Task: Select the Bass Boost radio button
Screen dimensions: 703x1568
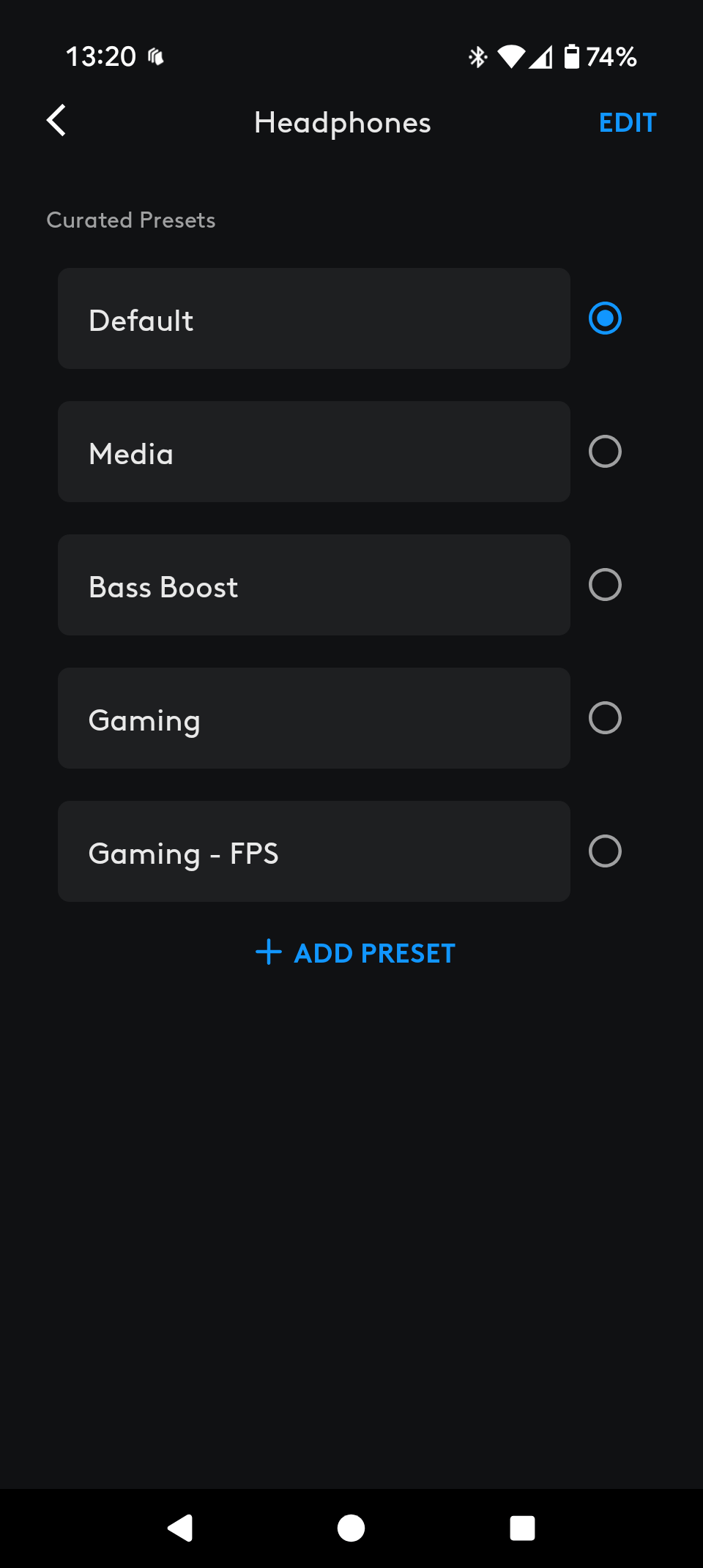Action: click(605, 585)
